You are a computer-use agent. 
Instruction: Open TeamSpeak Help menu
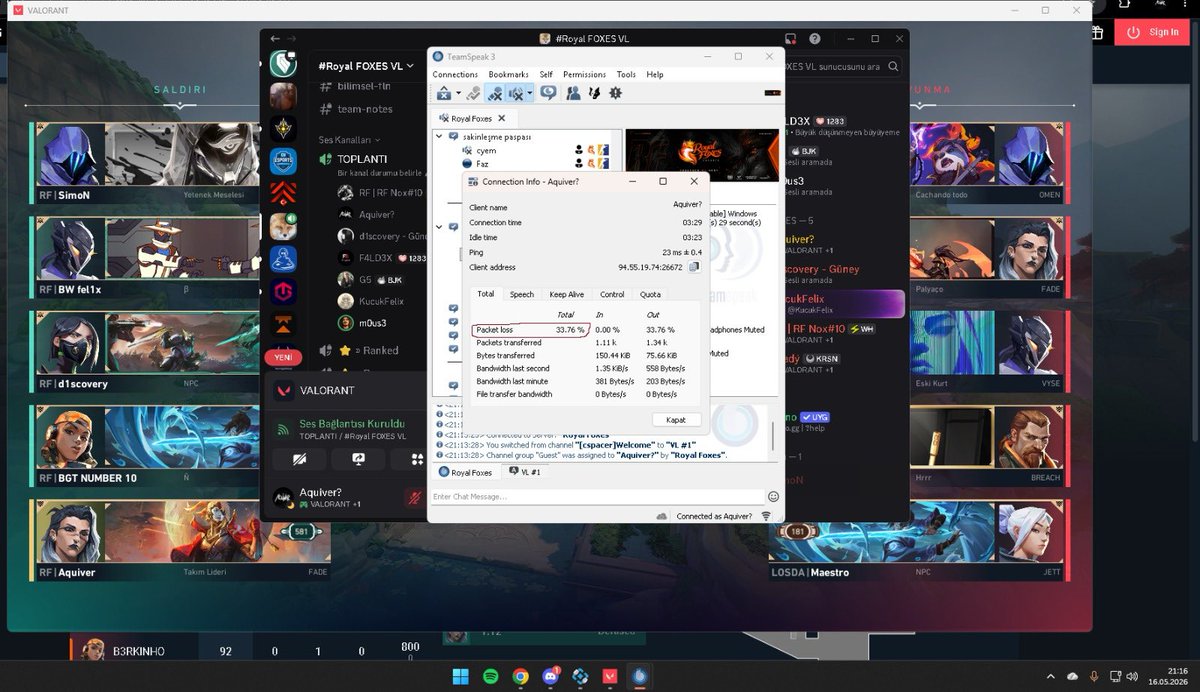tap(655, 74)
